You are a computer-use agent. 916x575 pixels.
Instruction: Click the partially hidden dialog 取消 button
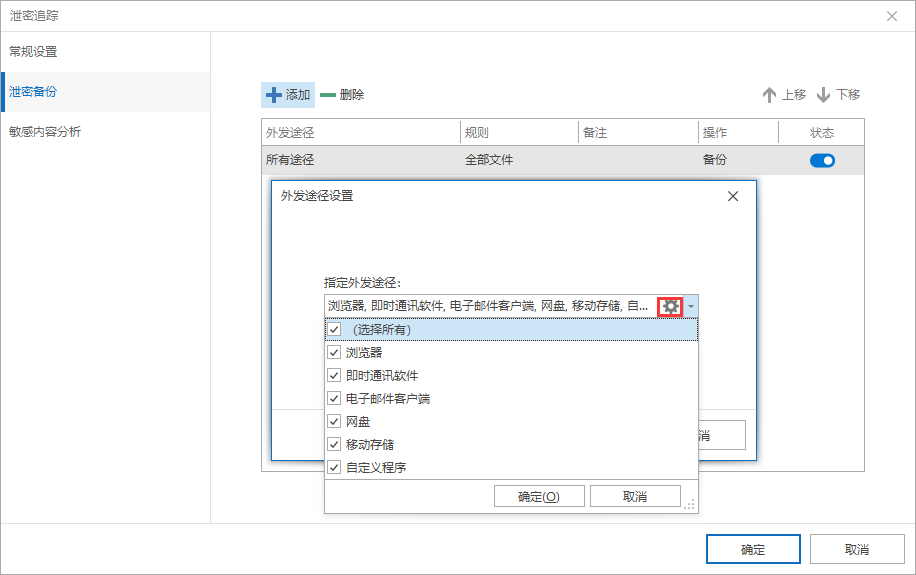[x=722, y=435]
